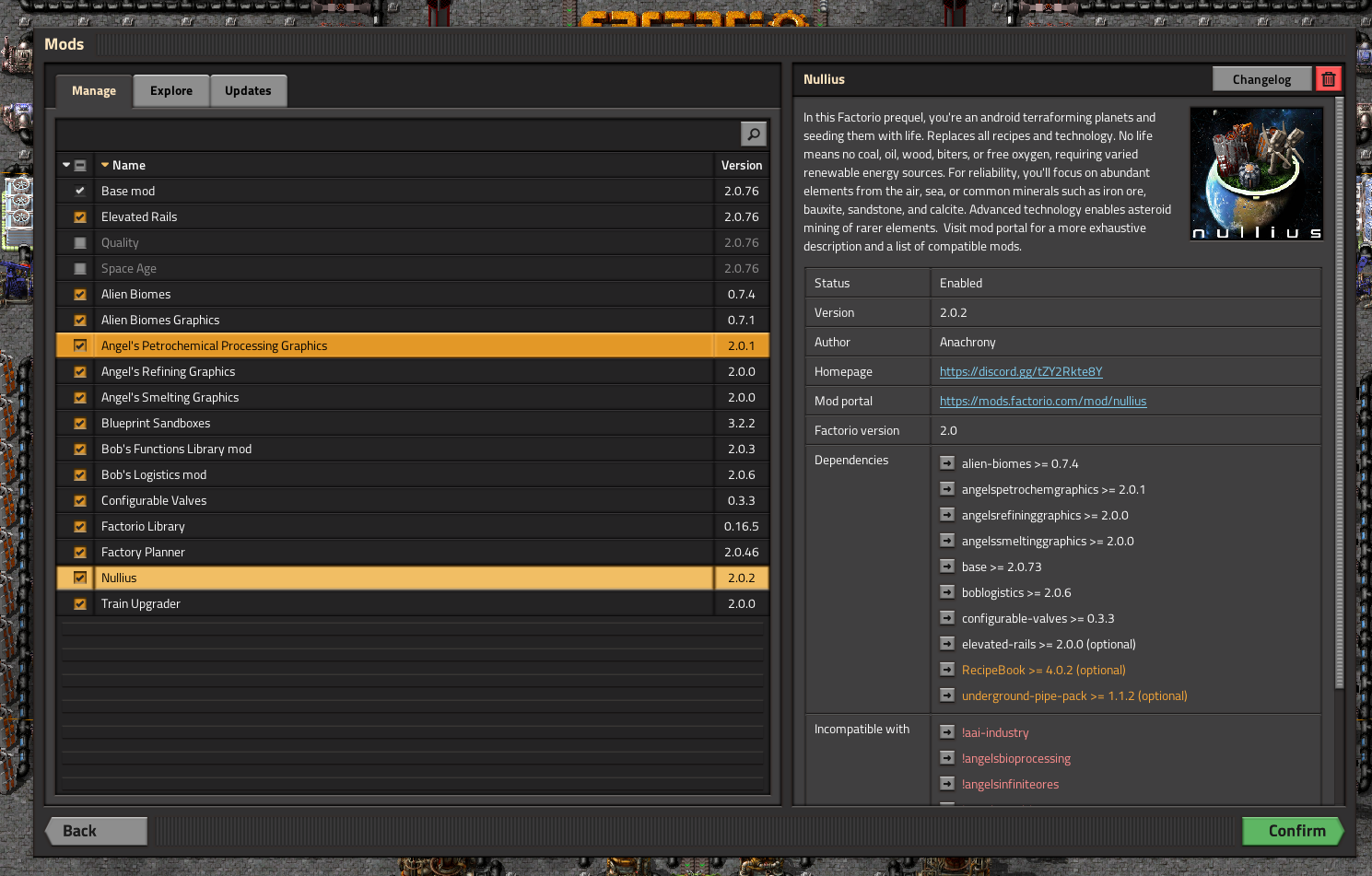Select Angel's Smelting Graphics mod row

click(x=413, y=398)
